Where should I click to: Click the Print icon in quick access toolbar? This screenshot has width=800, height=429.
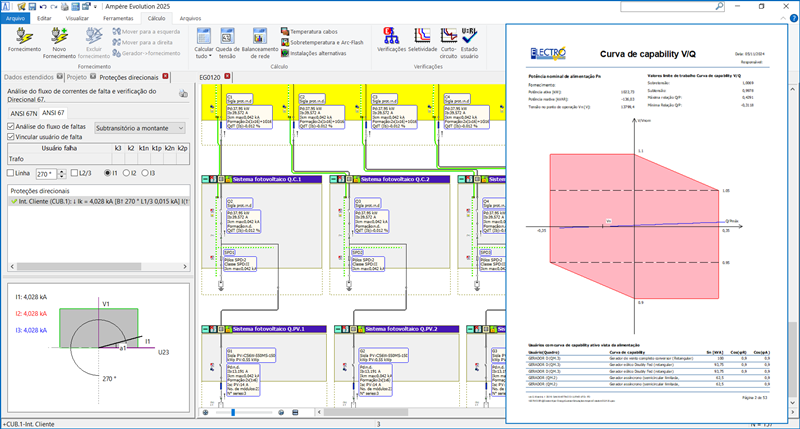65,7
